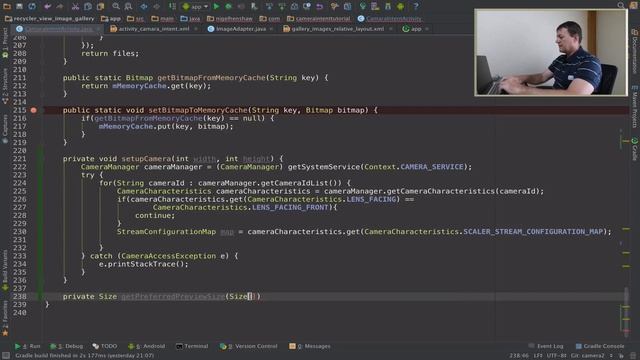Collapse the setBitmapToMemoryCache method fold marker
Screen dimensions: 640x360
42,110
